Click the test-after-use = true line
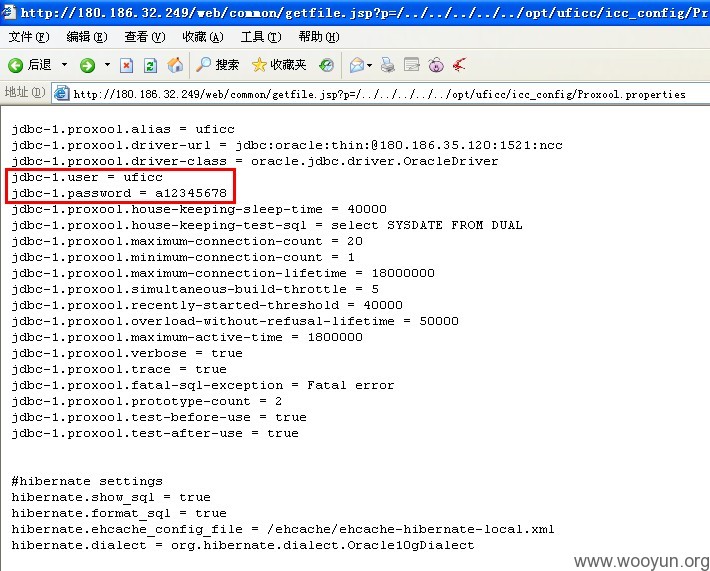 point(155,433)
